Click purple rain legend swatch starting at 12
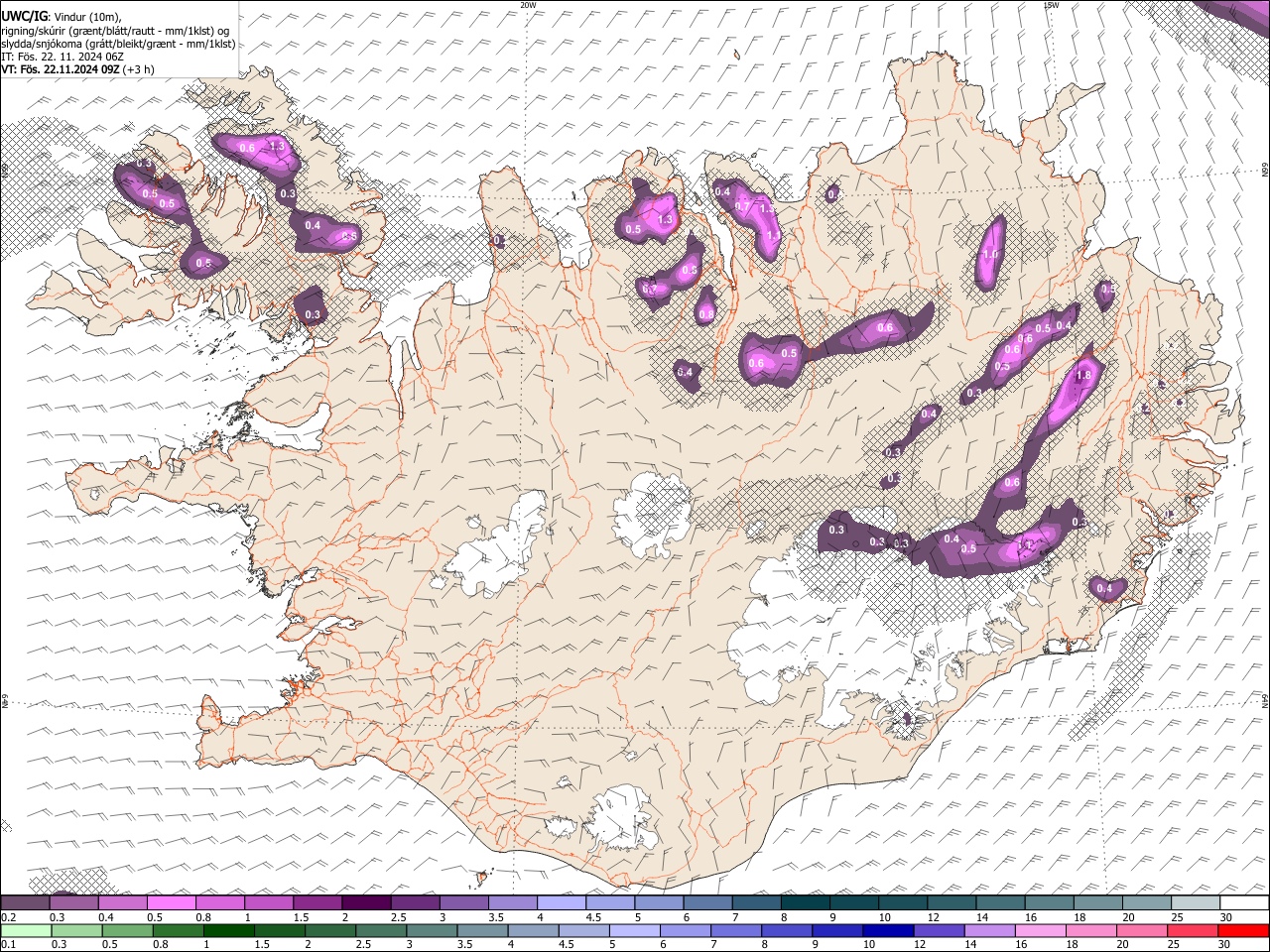1270x952 pixels. [938, 931]
